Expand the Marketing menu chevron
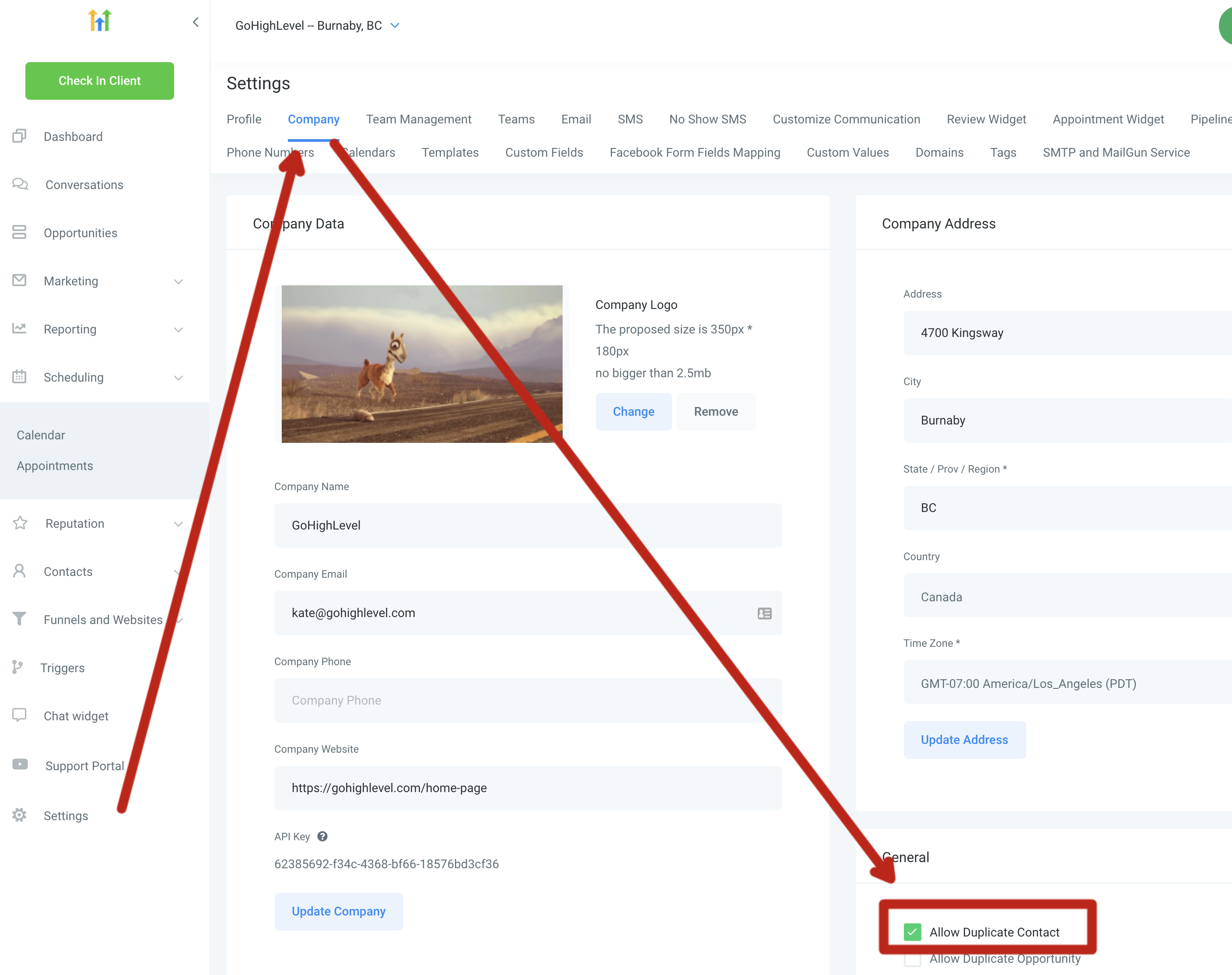The height and width of the screenshot is (975, 1232). [x=178, y=281]
